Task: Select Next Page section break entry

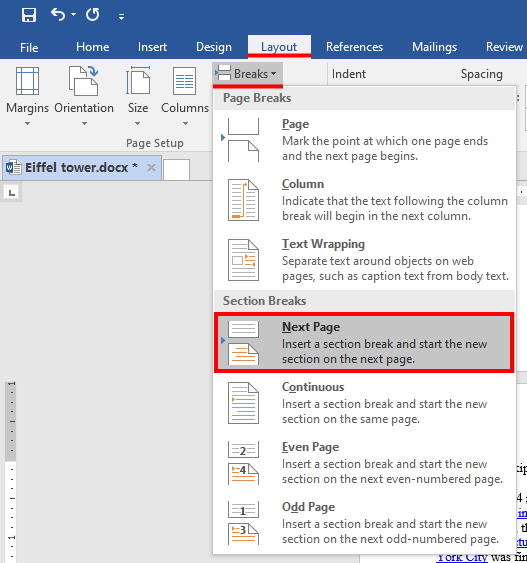Action: tap(364, 343)
